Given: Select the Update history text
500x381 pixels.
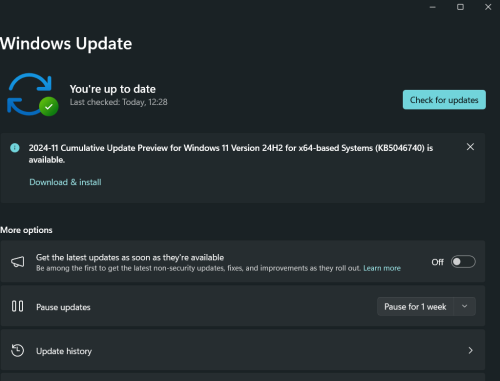Looking at the screenshot, I should [x=64, y=351].
